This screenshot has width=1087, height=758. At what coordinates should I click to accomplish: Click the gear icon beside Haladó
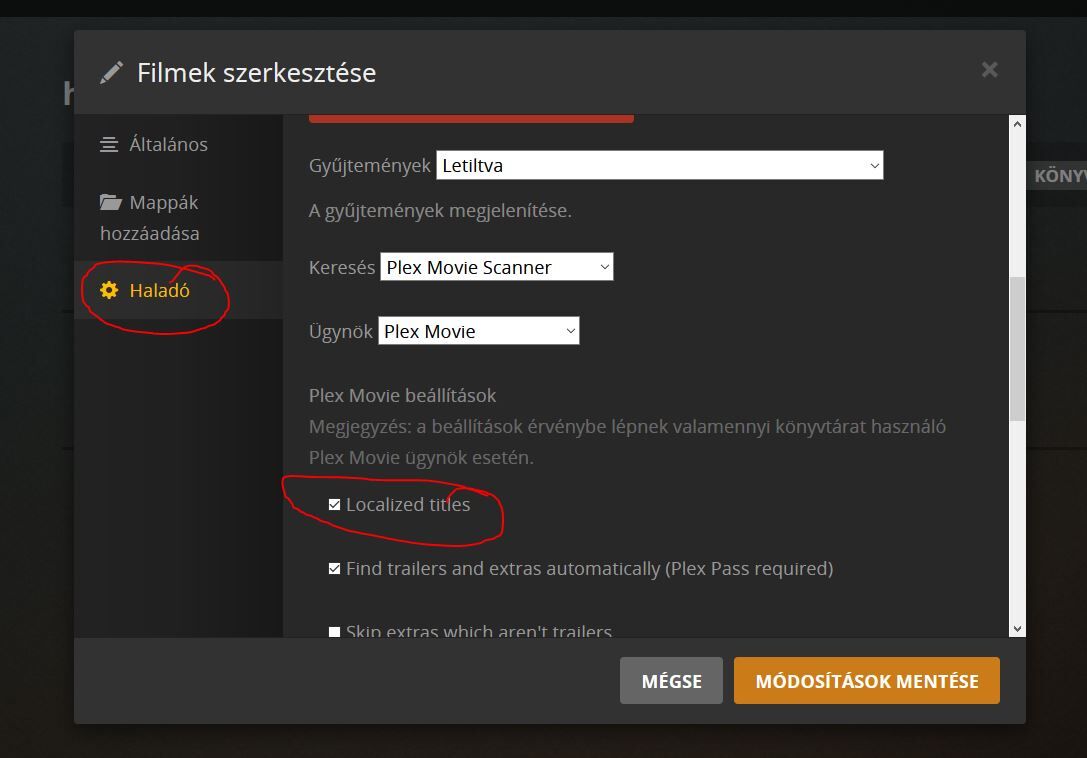click(x=109, y=290)
